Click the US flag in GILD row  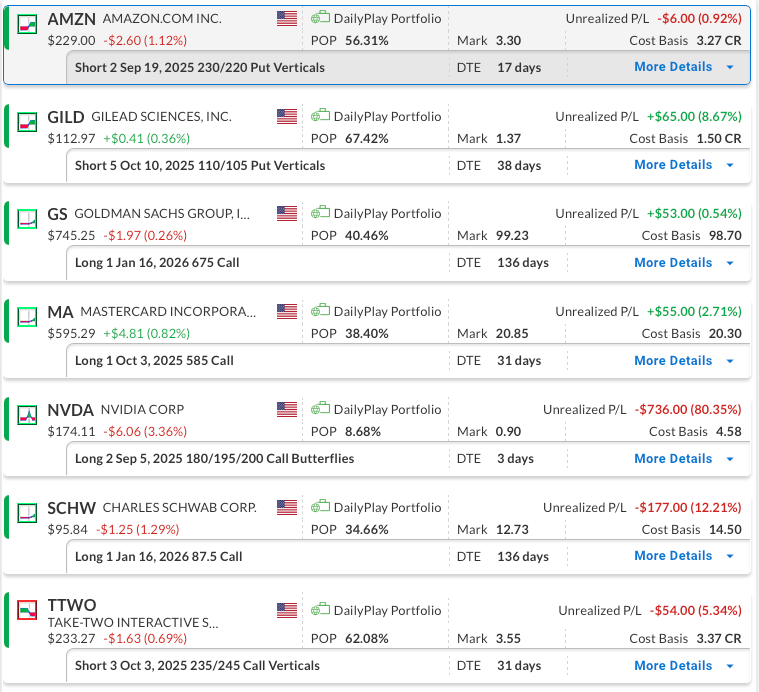[287, 117]
